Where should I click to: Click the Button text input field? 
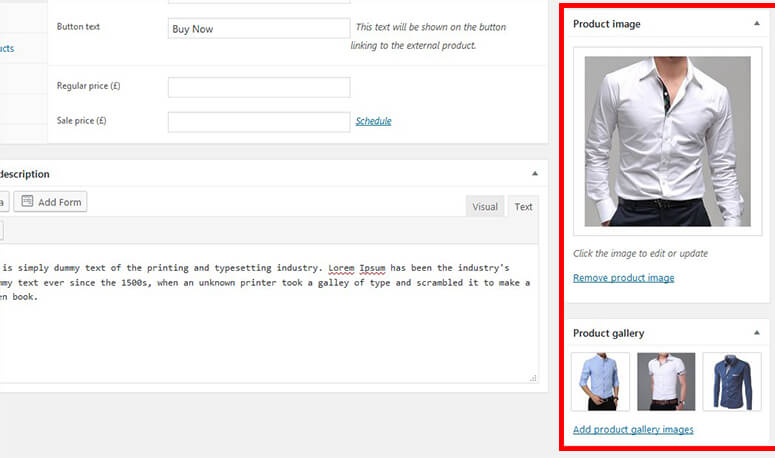tap(259, 29)
